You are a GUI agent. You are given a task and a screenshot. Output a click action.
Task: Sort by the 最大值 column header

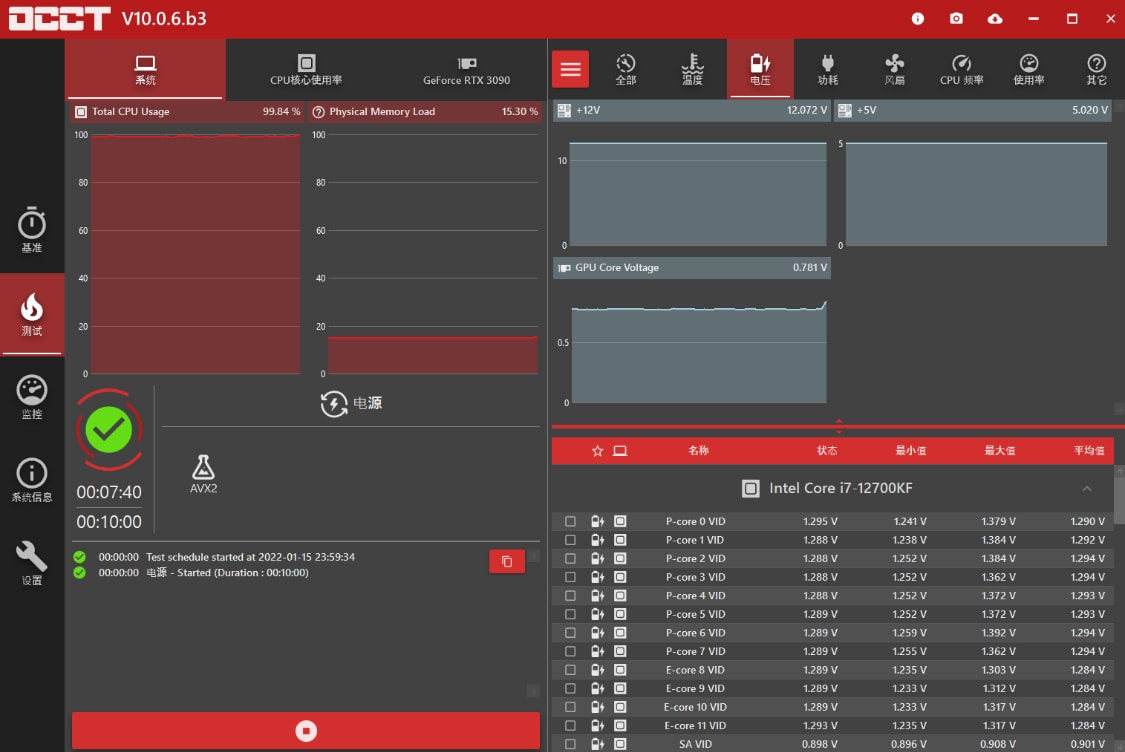coord(999,451)
